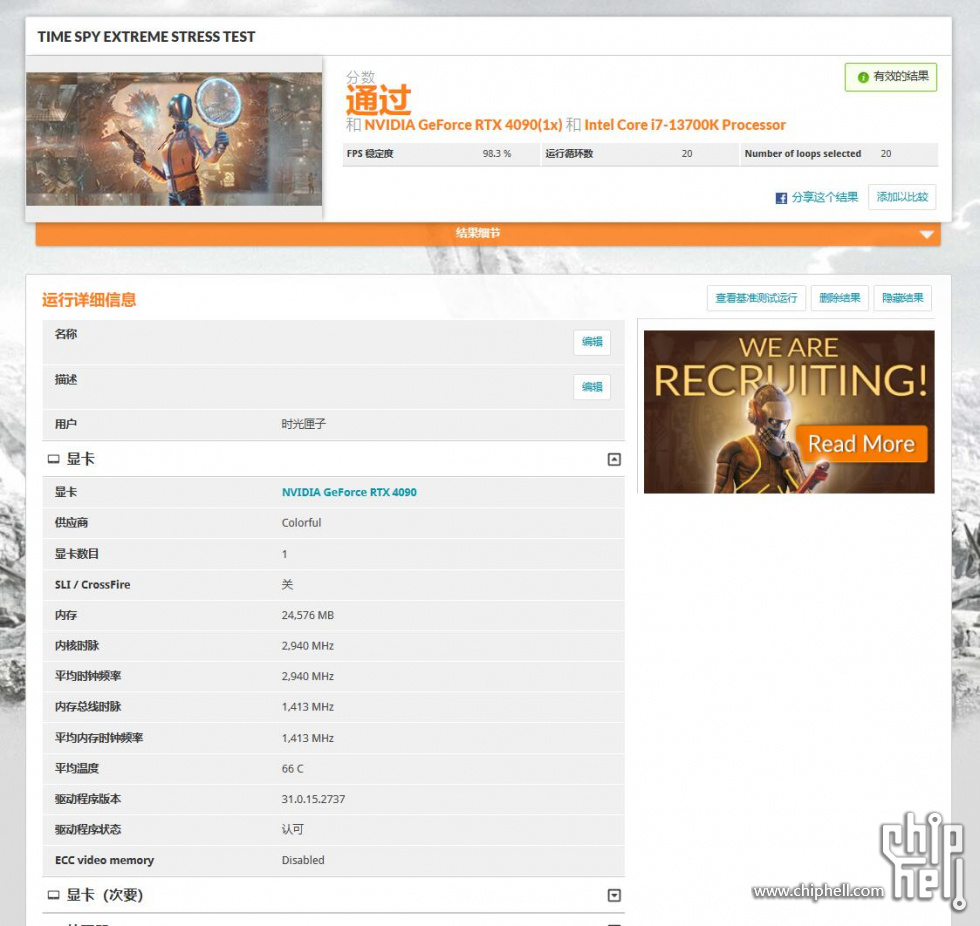Click the 隐藏结果 button

(902, 298)
